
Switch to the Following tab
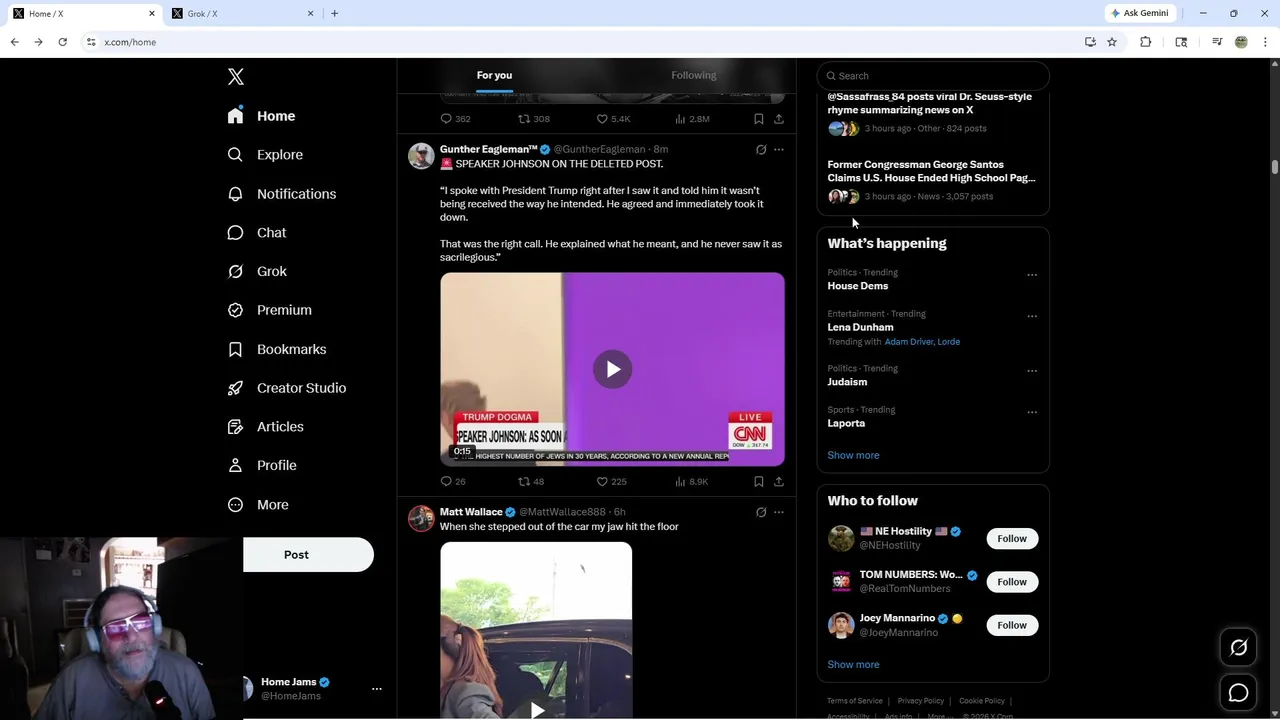[694, 75]
